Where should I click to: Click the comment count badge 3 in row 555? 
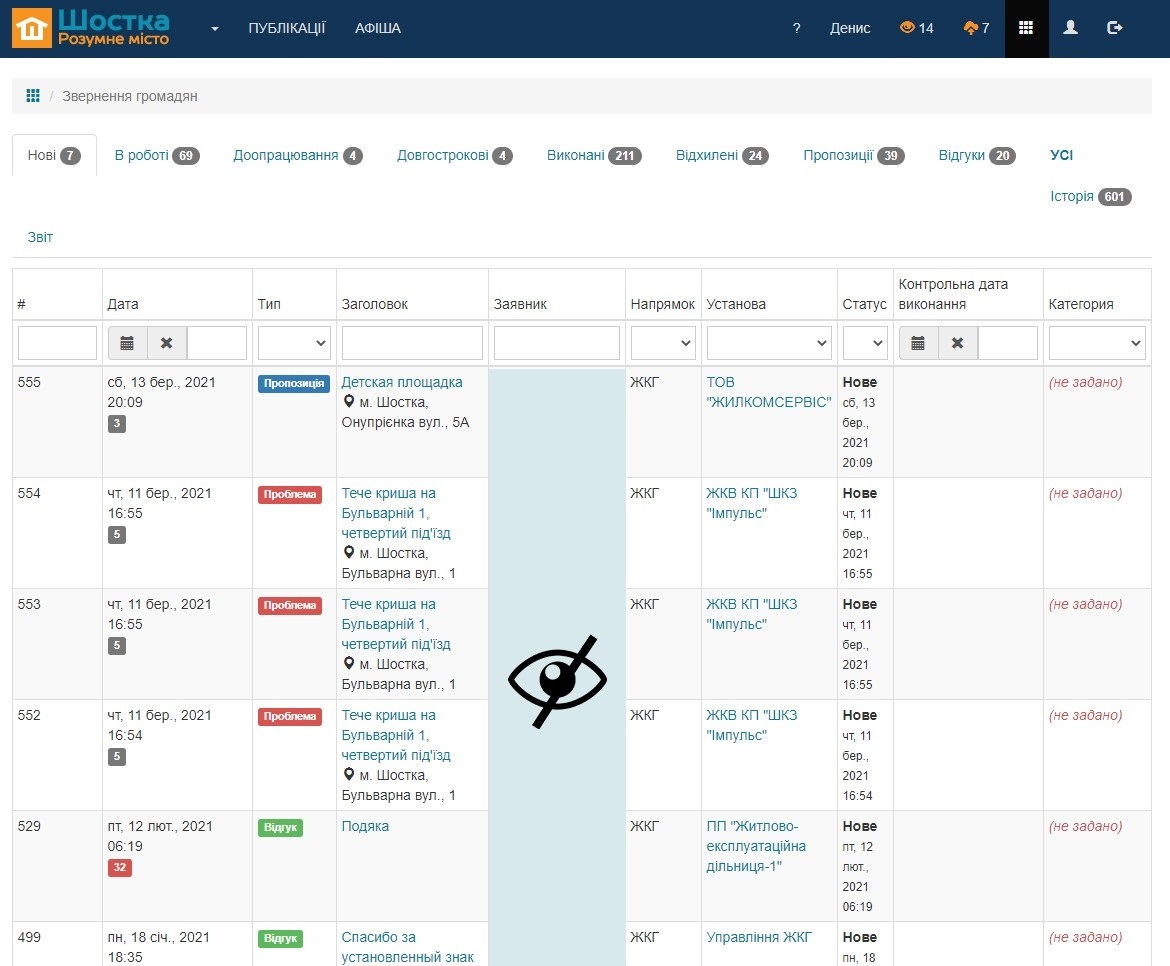point(116,424)
